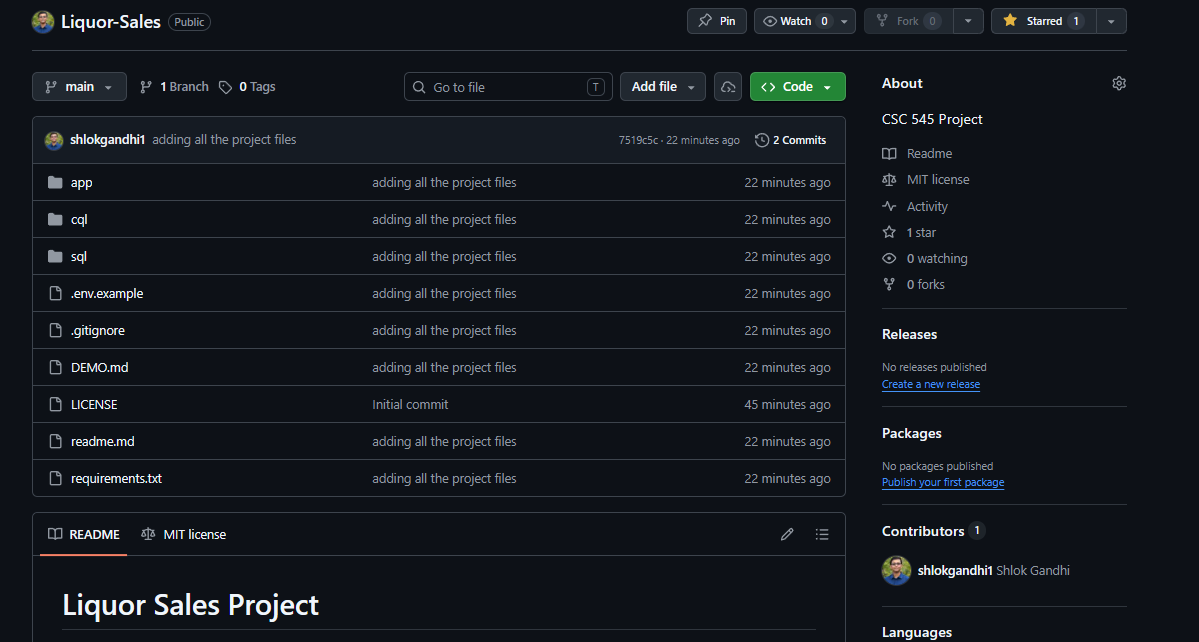
Task: Open the Liquor-Sales repository title link
Action: pos(111,21)
